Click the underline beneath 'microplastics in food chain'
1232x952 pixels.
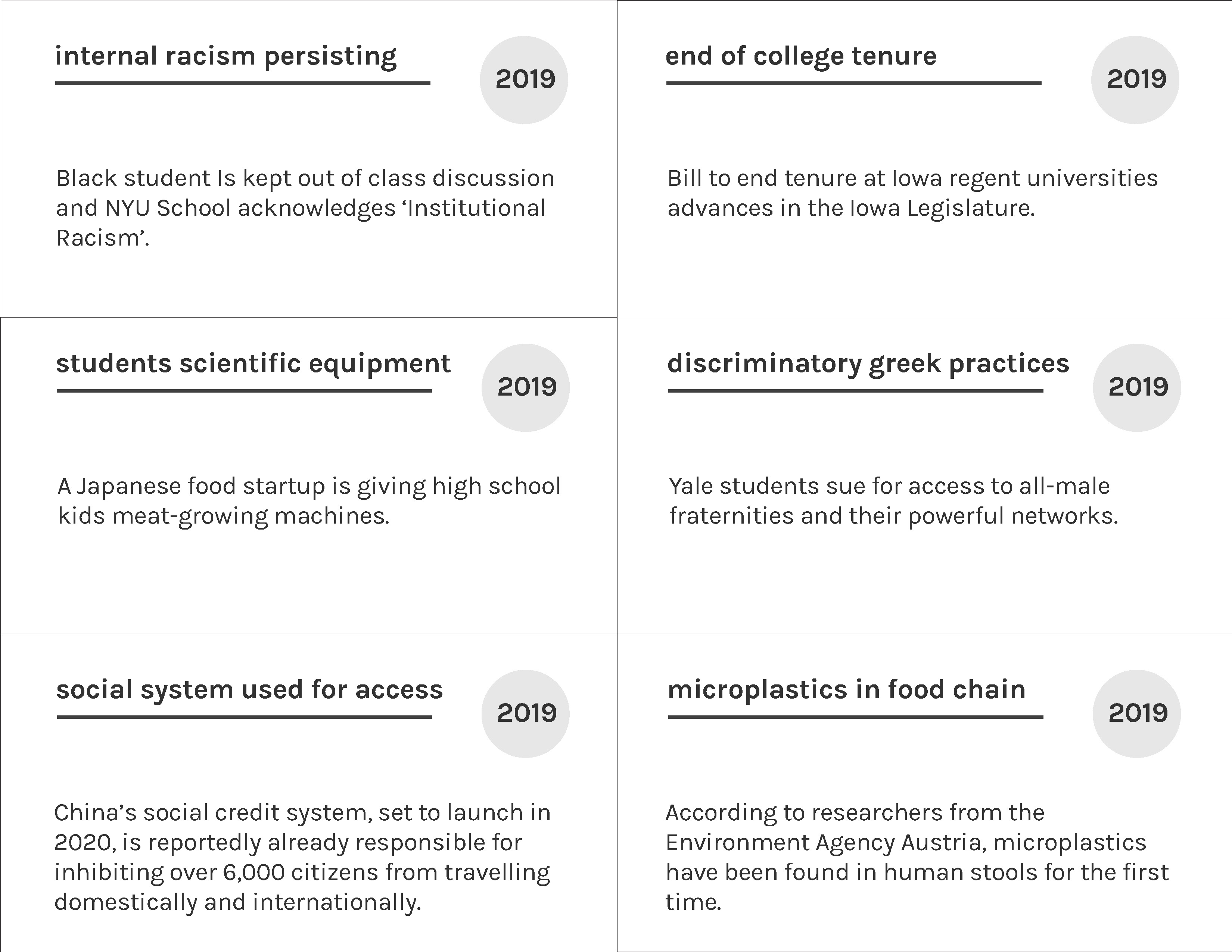point(856,717)
